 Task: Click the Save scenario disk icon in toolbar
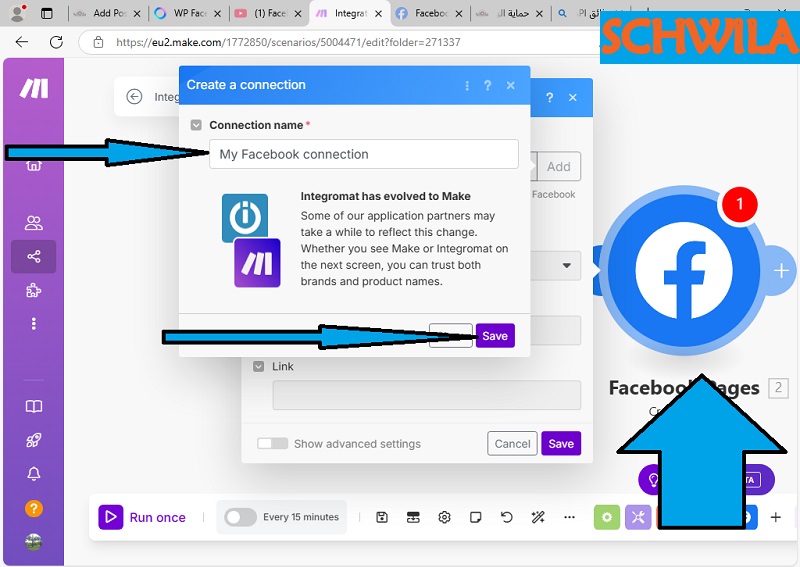[x=382, y=517]
